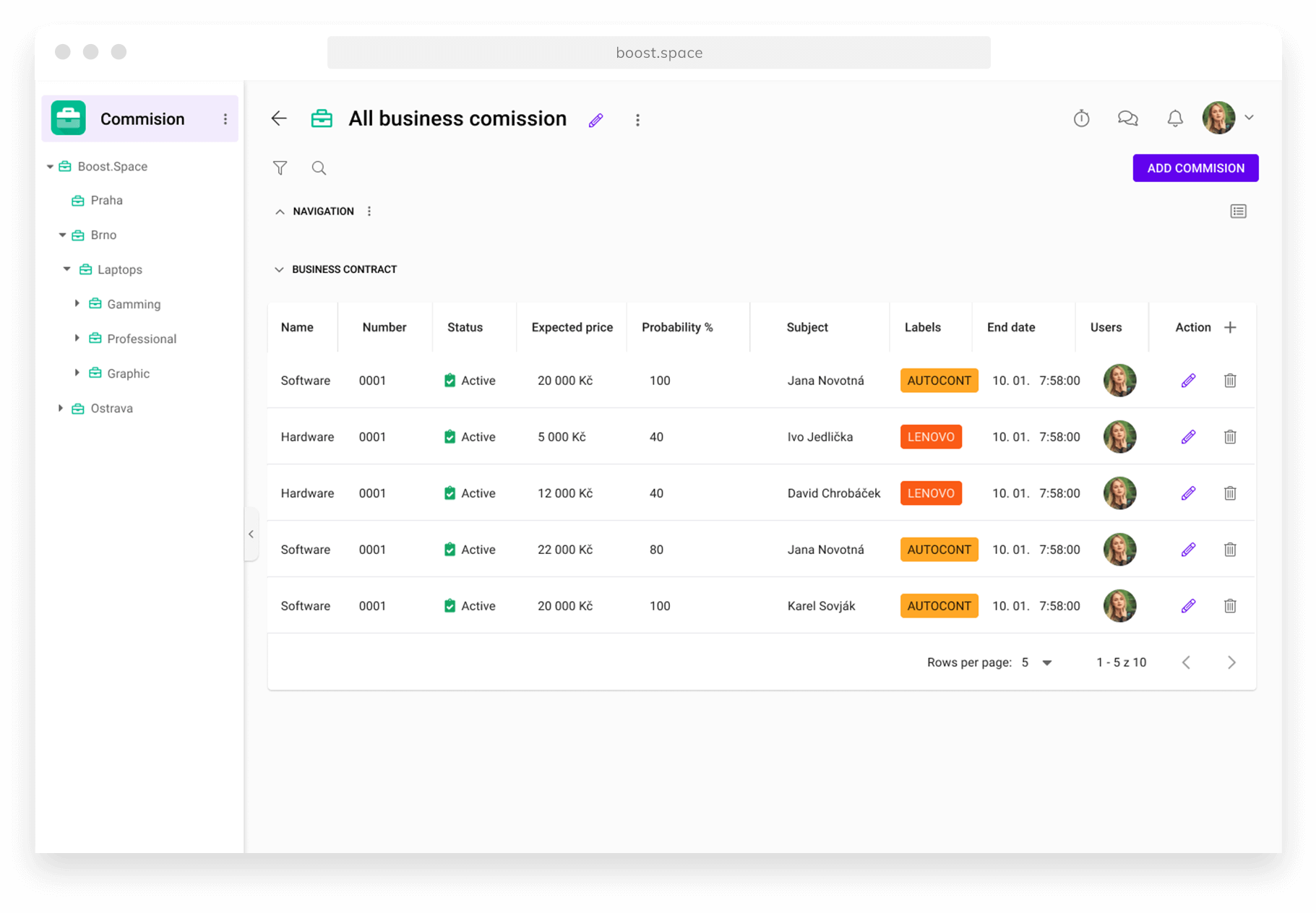Collapse the NAVIGATION section
Image resolution: width=1316 pixels, height=913 pixels.
(x=280, y=211)
